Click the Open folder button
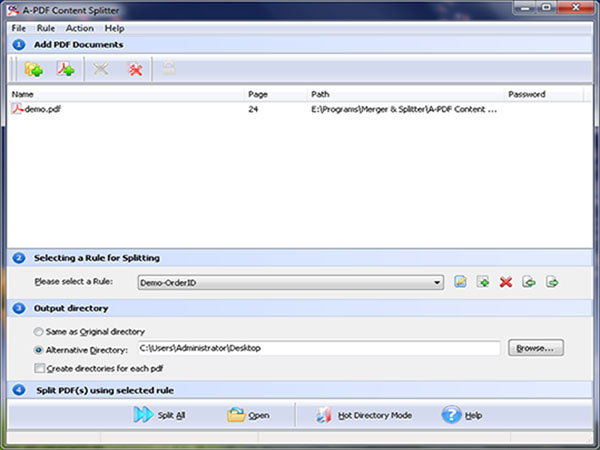Image resolution: width=600 pixels, height=450 pixels. point(248,415)
